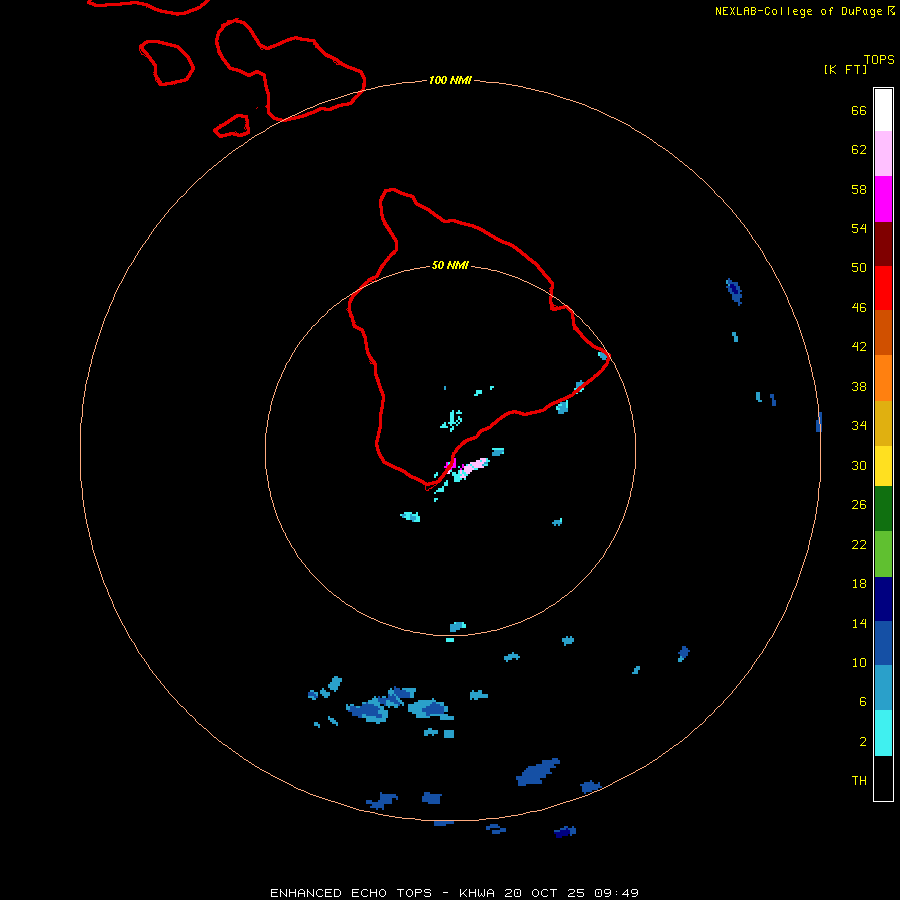Click the "18" legend value
The image size is (900, 900).
(x=859, y=584)
